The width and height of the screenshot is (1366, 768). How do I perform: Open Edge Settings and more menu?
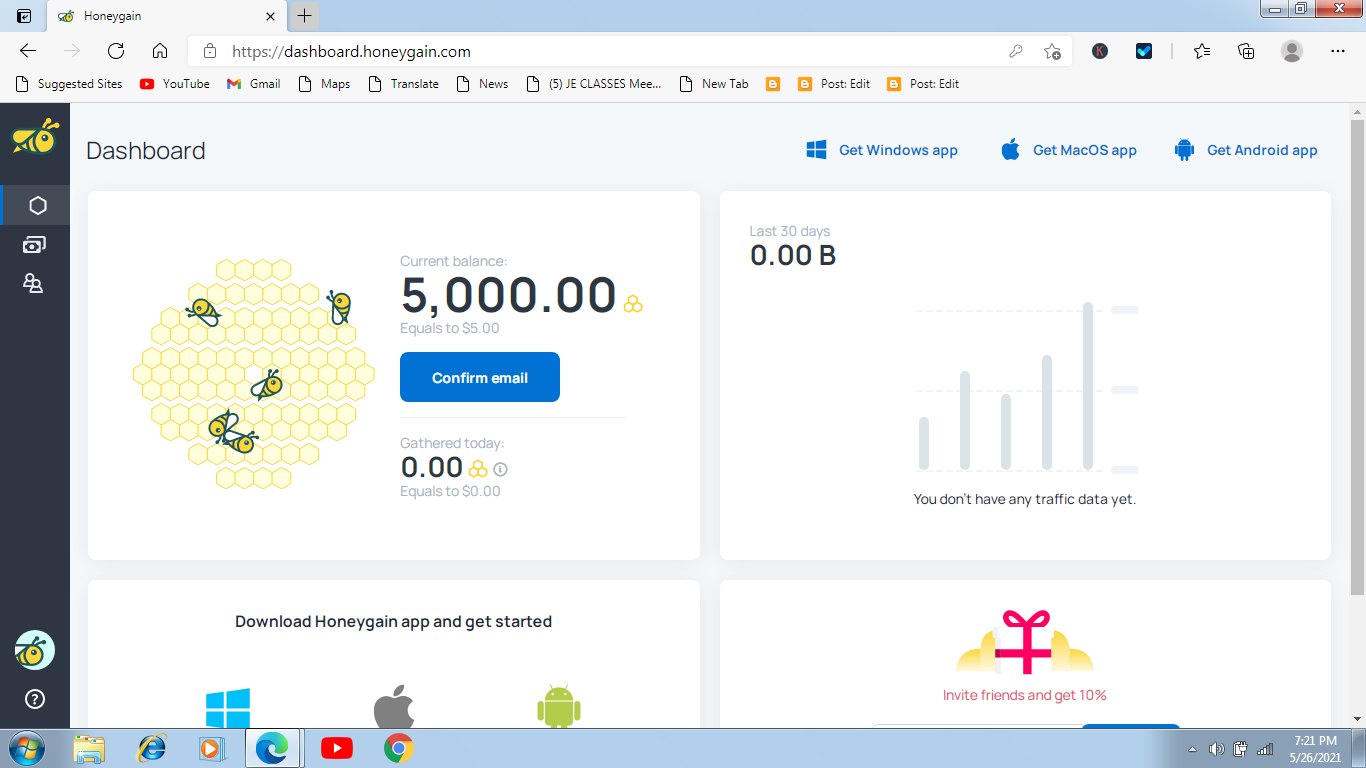1337,50
